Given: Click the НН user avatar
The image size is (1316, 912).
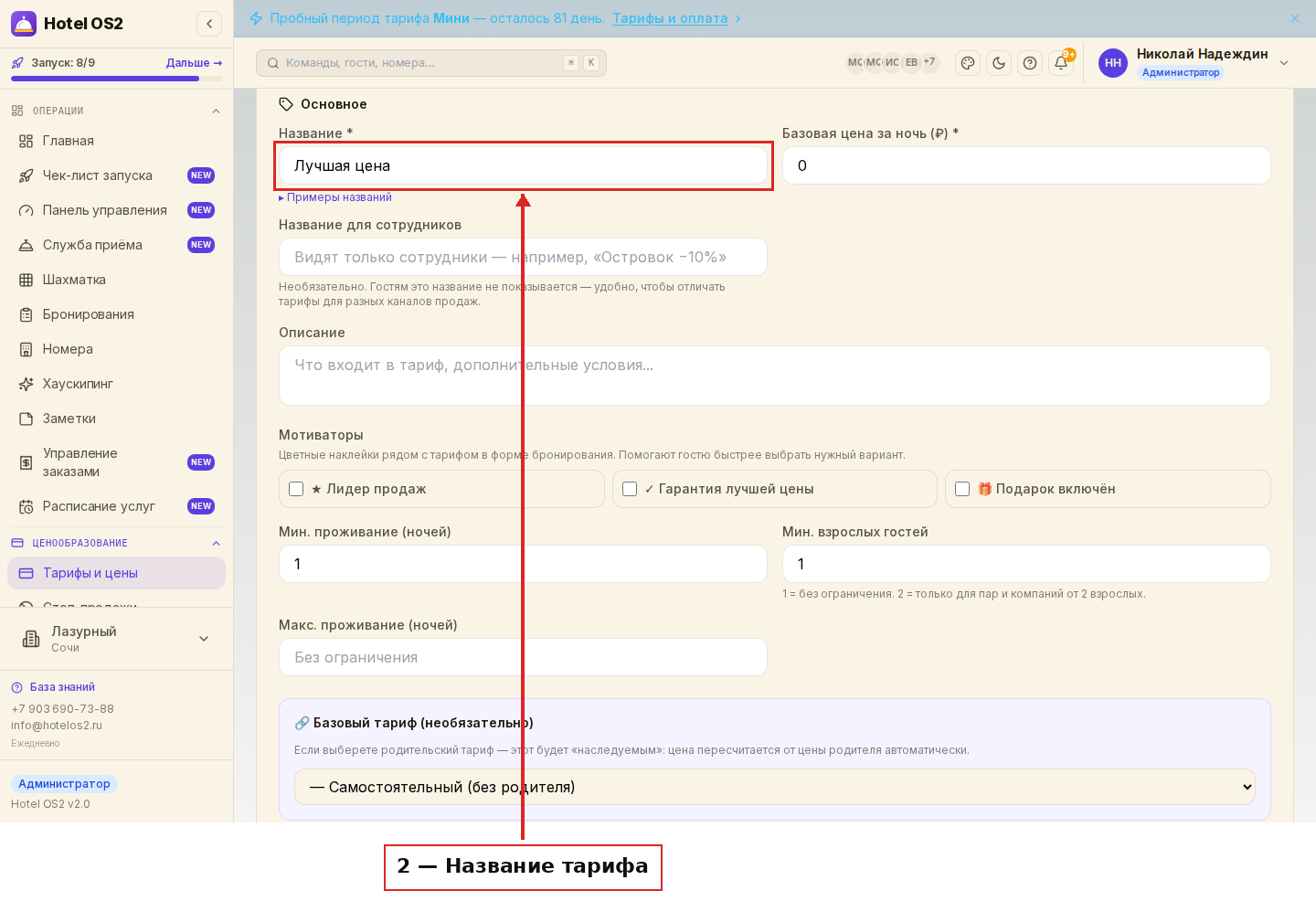Looking at the screenshot, I should 1113,63.
